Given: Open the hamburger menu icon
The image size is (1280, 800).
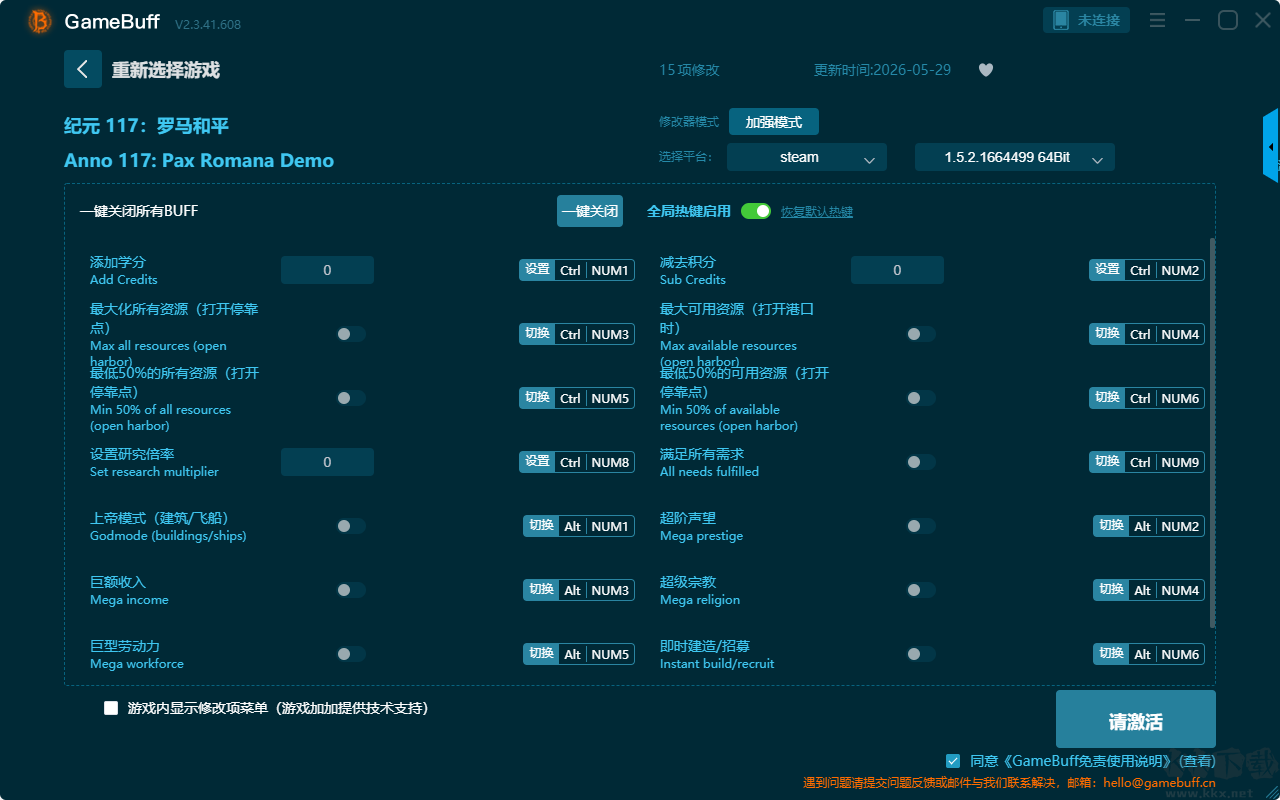Looking at the screenshot, I should (1157, 20).
